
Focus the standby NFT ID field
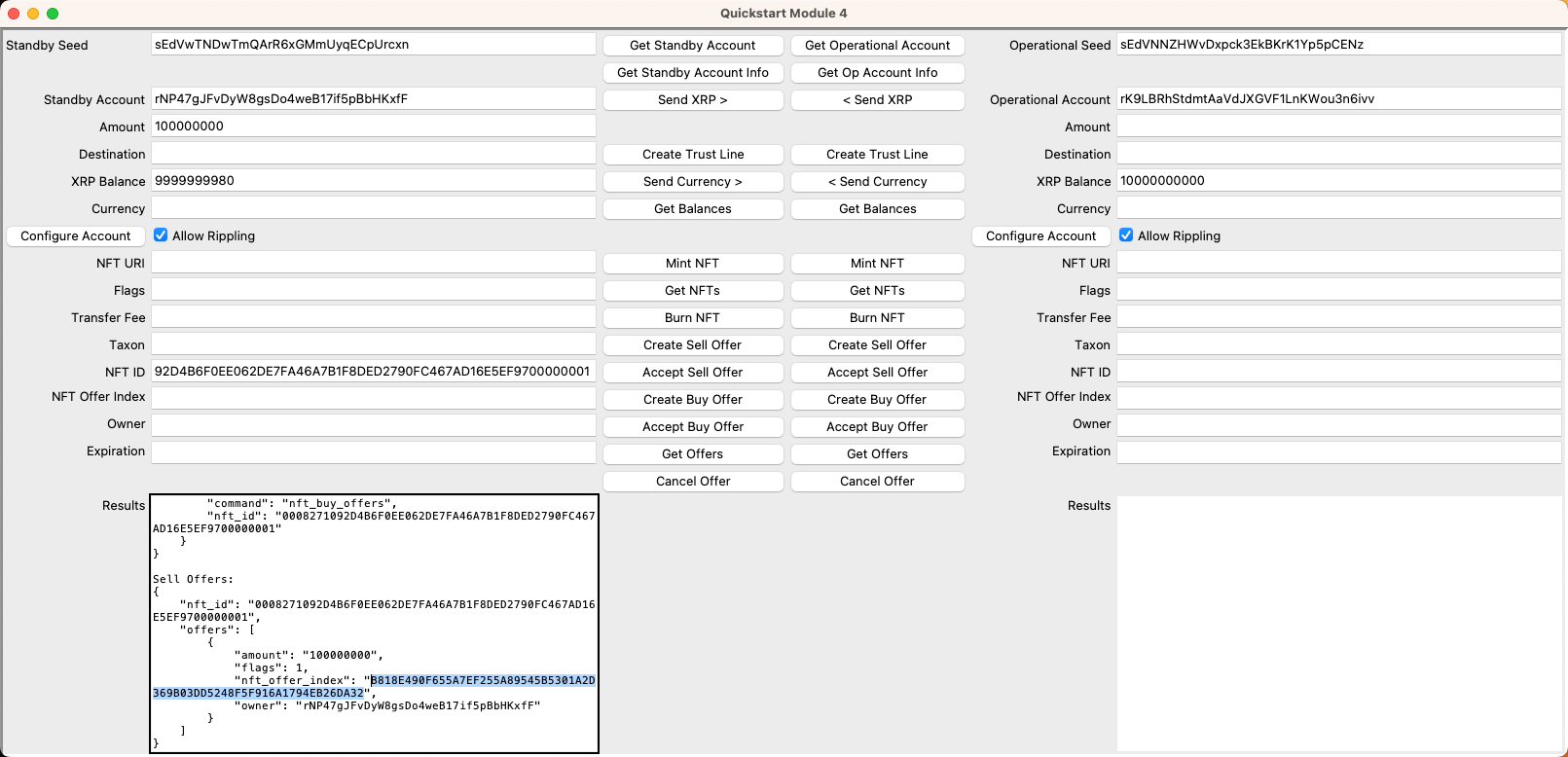[x=373, y=372]
